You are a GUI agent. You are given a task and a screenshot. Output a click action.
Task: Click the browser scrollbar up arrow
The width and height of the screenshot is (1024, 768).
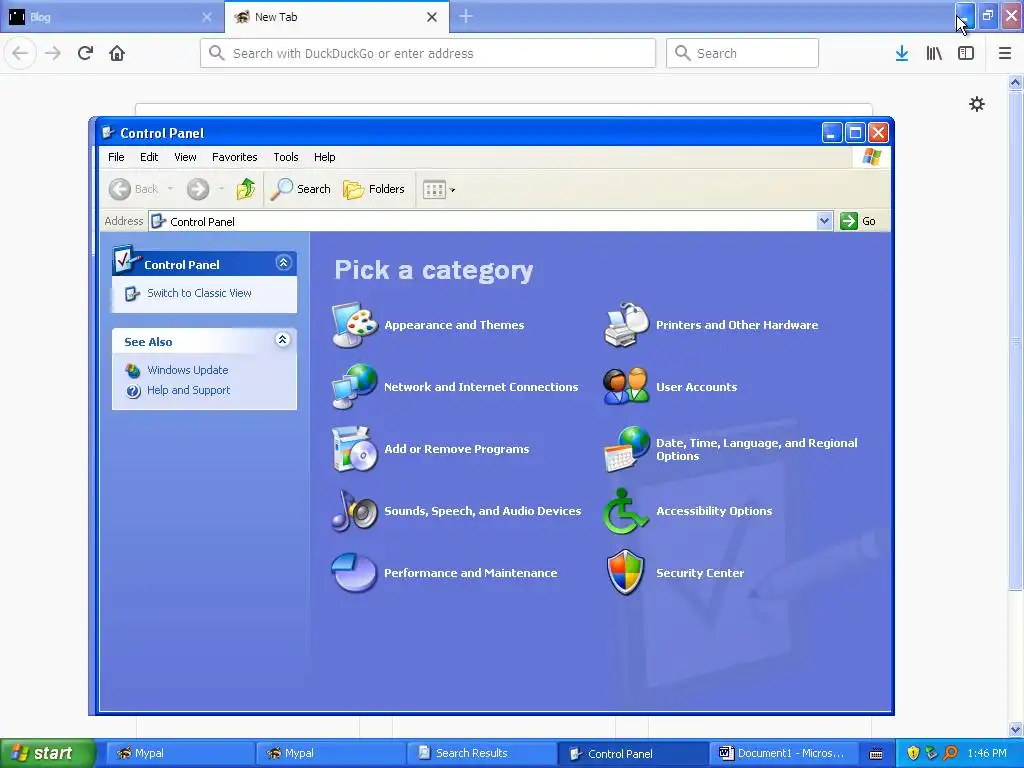point(1016,82)
